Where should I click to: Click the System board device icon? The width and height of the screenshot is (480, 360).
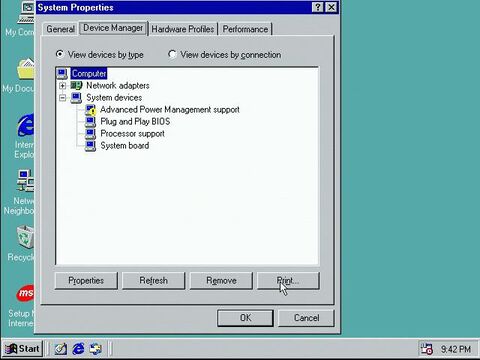coord(90,146)
